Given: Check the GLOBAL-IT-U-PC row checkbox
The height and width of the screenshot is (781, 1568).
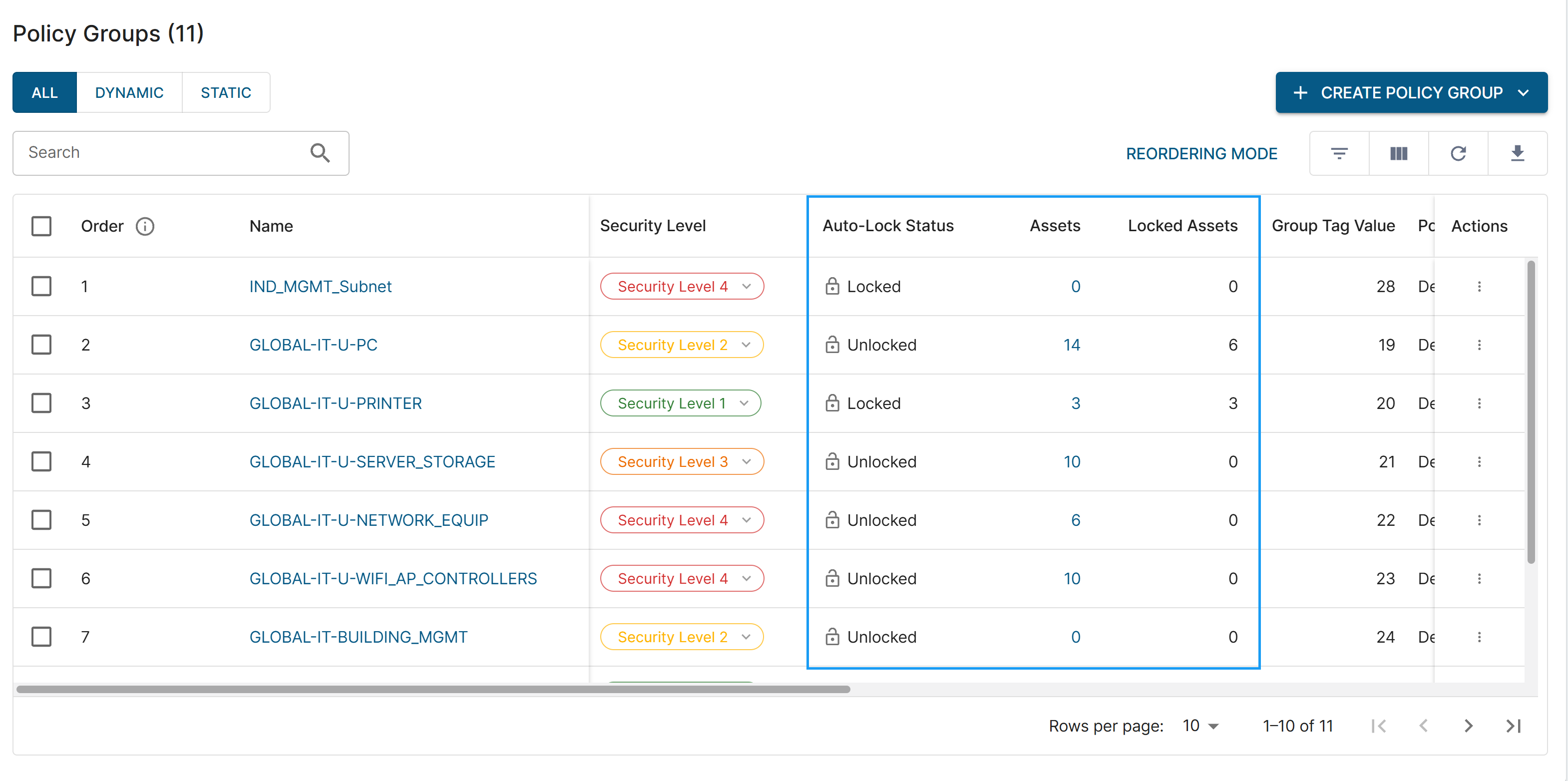Looking at the screenshot, I should 41,345.
